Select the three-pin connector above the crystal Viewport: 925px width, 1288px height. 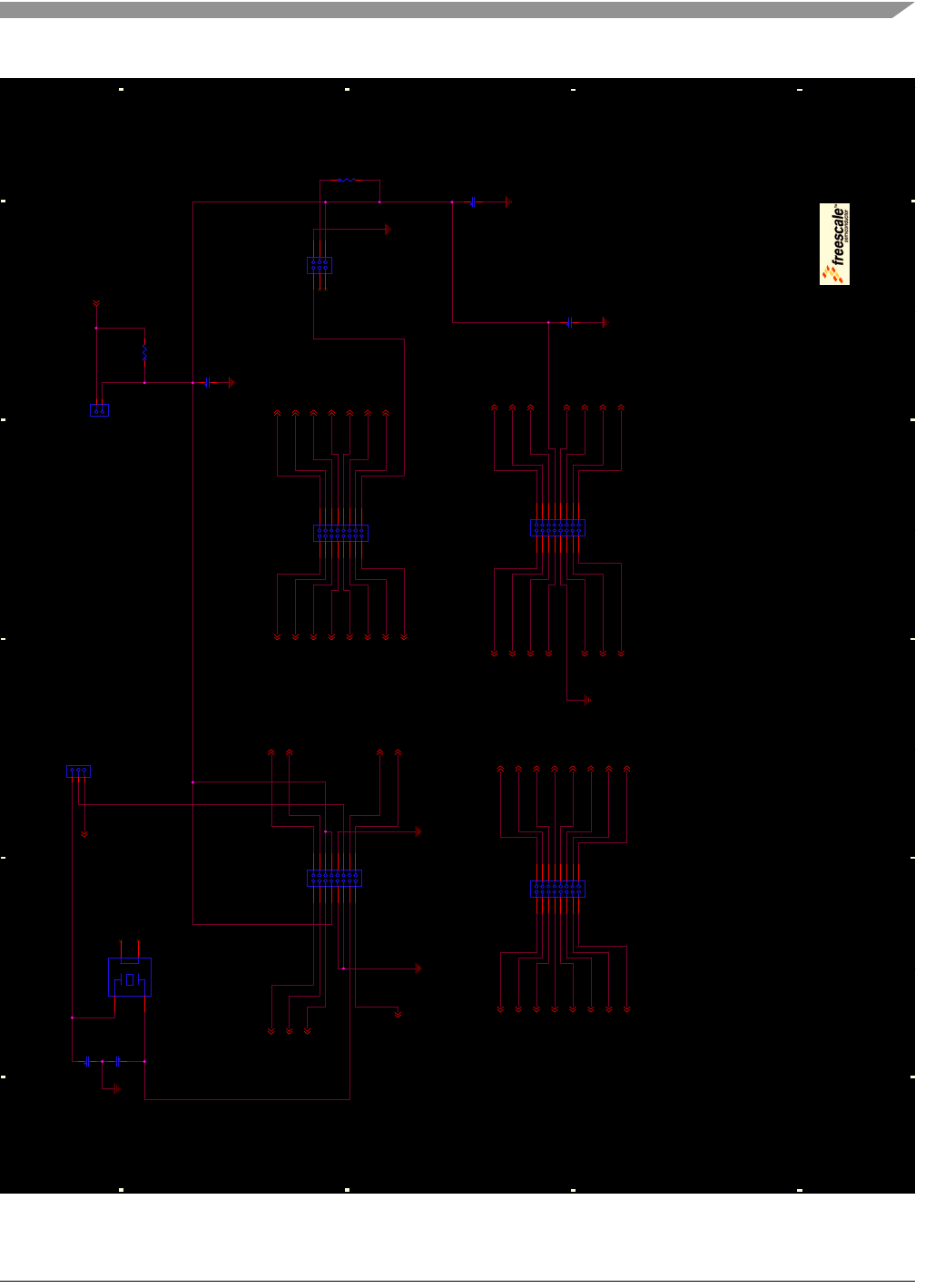(x=79, y=772)
